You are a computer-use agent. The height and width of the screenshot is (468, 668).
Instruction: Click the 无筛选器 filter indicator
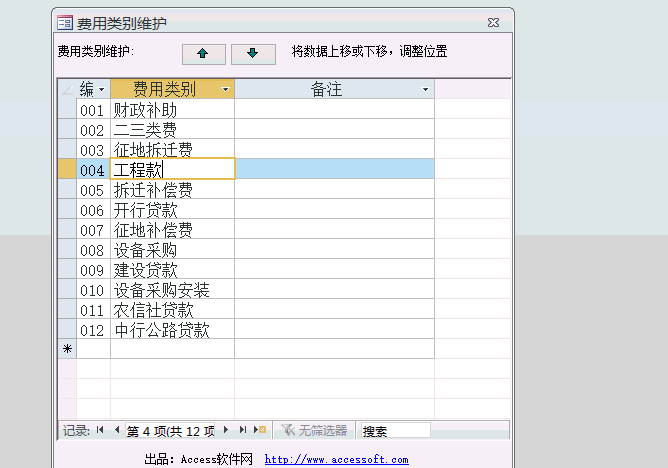point(314,430)
